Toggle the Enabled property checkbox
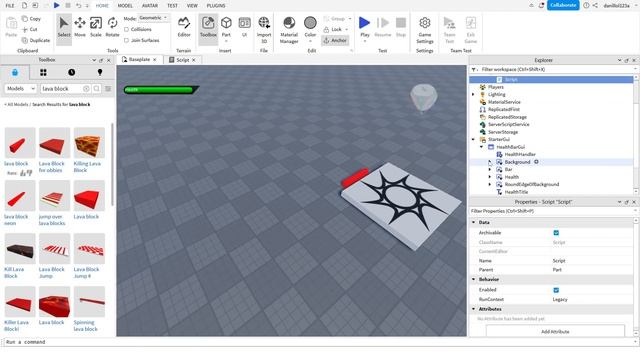 point(556,290)
